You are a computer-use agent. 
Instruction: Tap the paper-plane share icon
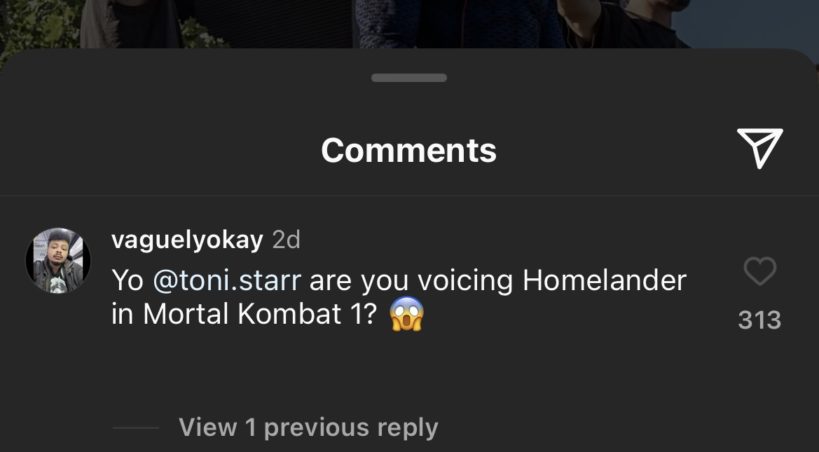coord(760,148)
